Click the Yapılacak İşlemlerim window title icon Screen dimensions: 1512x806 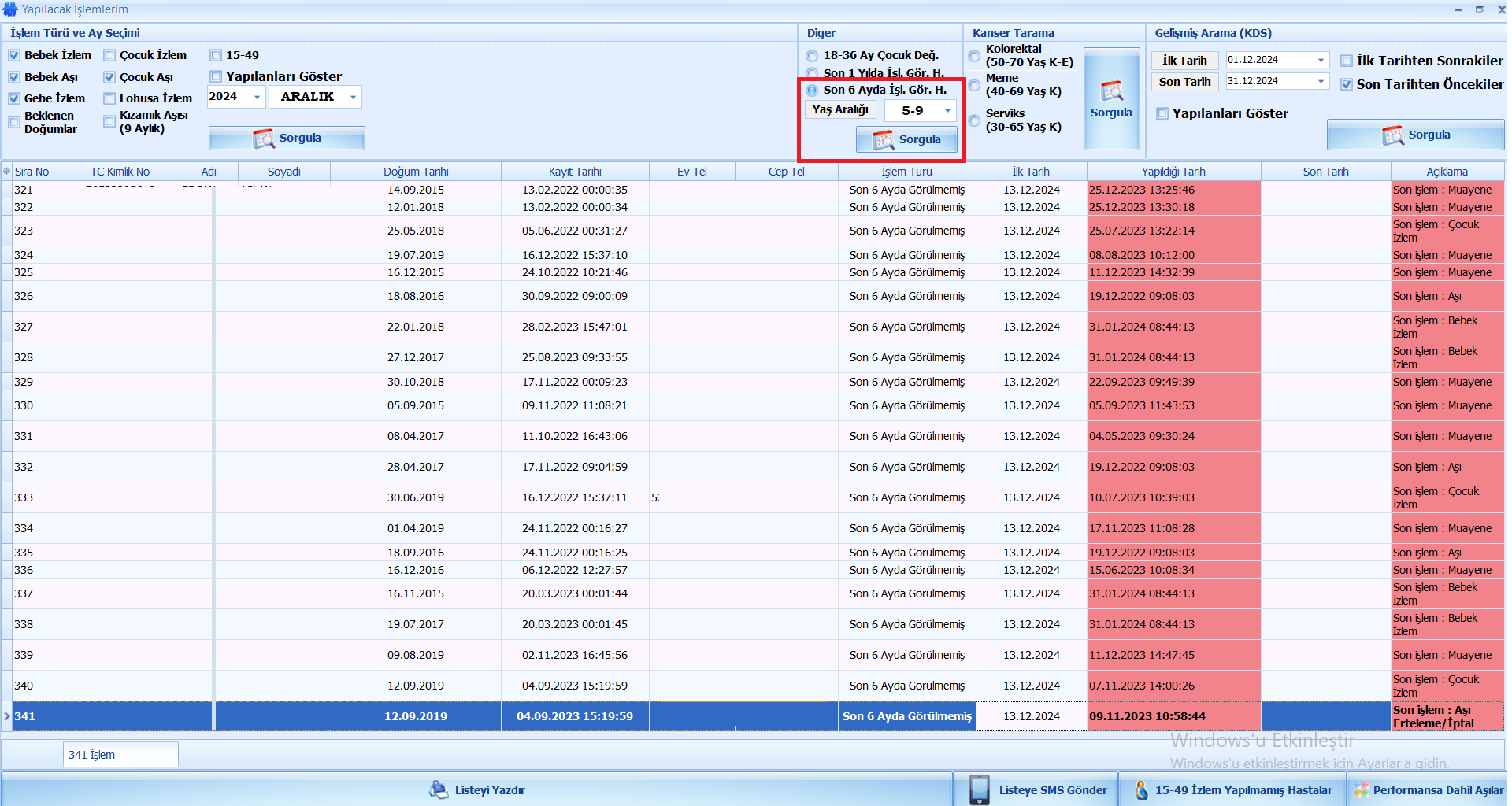[10, 9]
